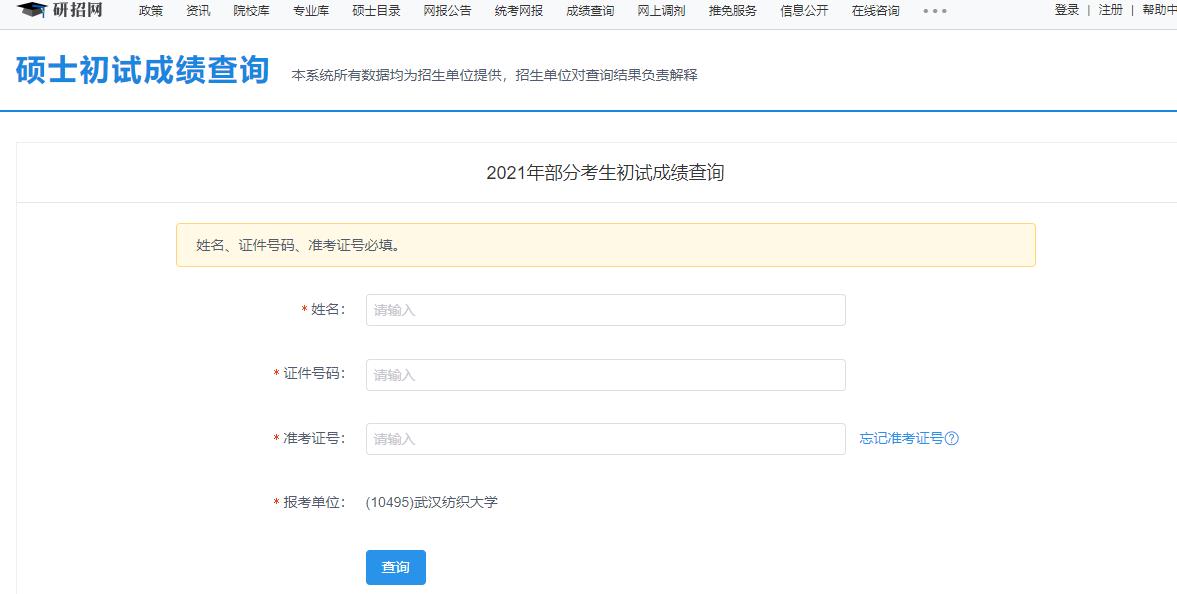This screenshot has height=594, width=1177.
Task: Click the question mark icon beside 忘记准考证号
Action: 952,437
